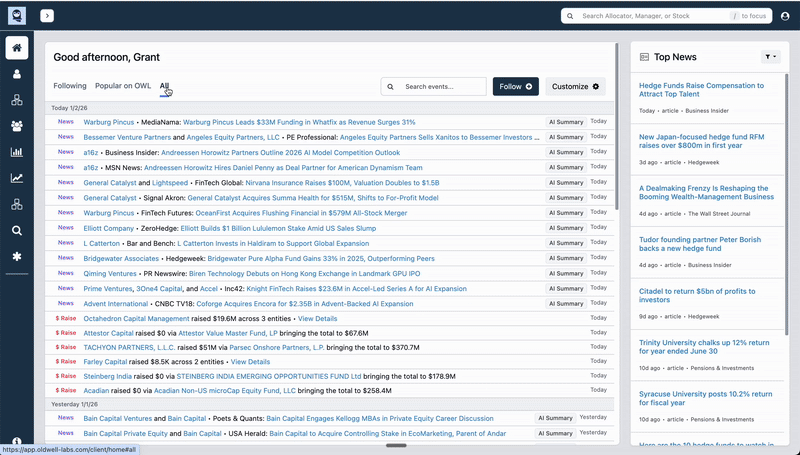Open AI Summary for Elliott Lululemon story

coord(565,228)
